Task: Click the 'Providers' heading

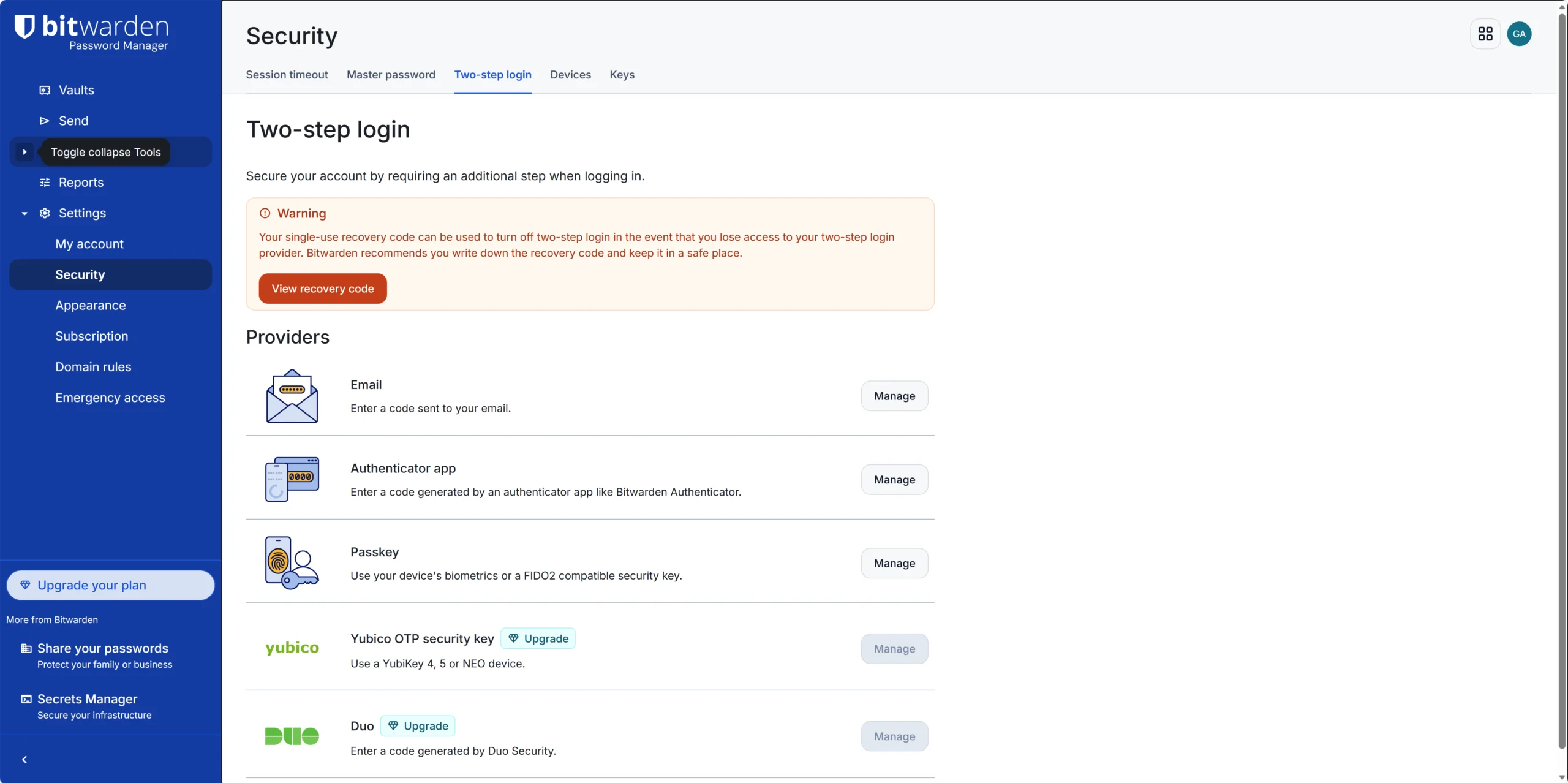Action: [x=288, y=337]
